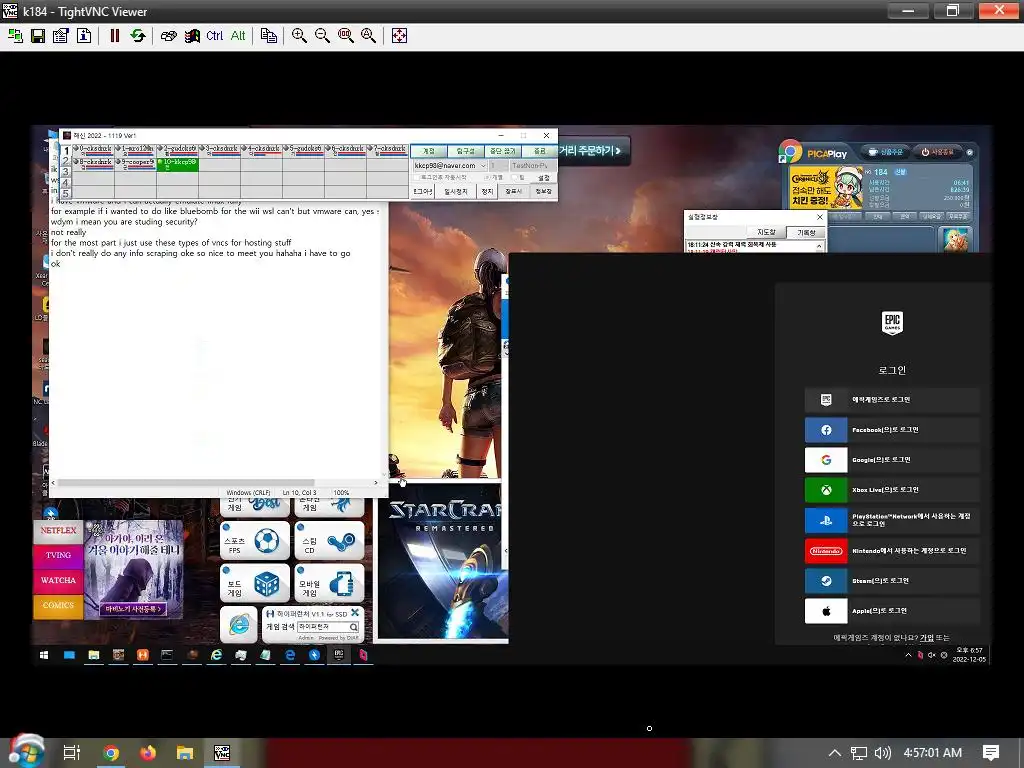
Task: Show connection info icon in toolbar
Action: [x=84, y=36]
